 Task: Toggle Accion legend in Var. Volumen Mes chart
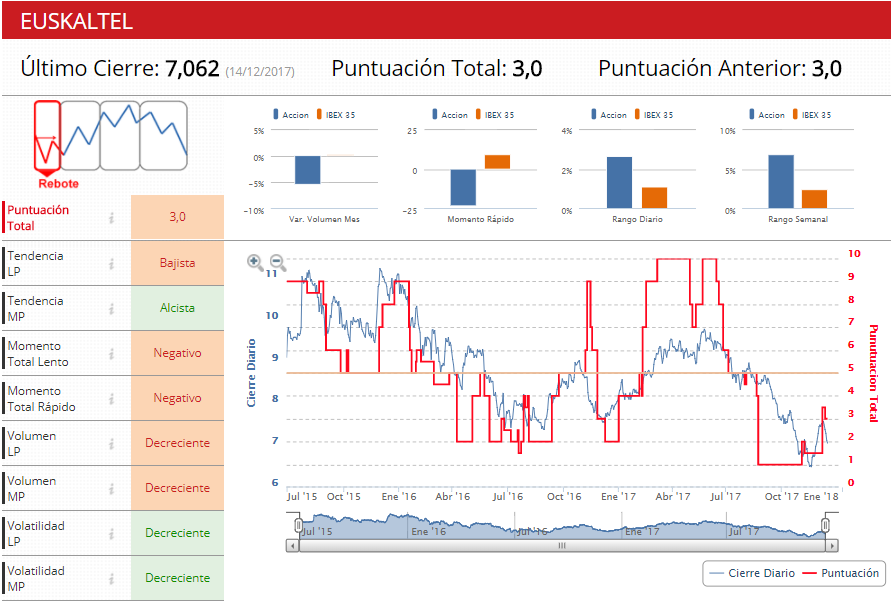tap(291, 115)
